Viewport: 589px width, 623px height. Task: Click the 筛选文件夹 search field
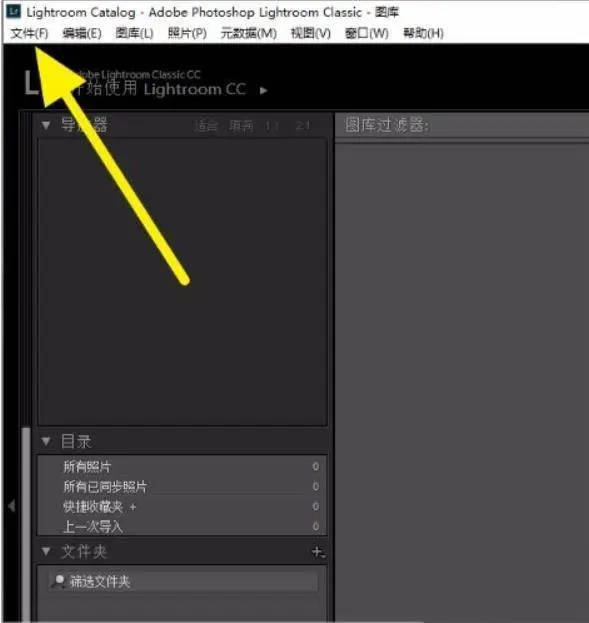pyautogui.click(x=183, y=582)
